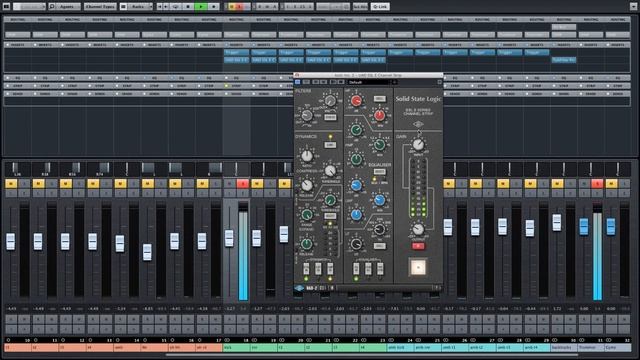Viewport: 640px width, 360px height.
Task: Click the blue LMF frequency knob
Action: pyautogui.click(x=379, y=200)
